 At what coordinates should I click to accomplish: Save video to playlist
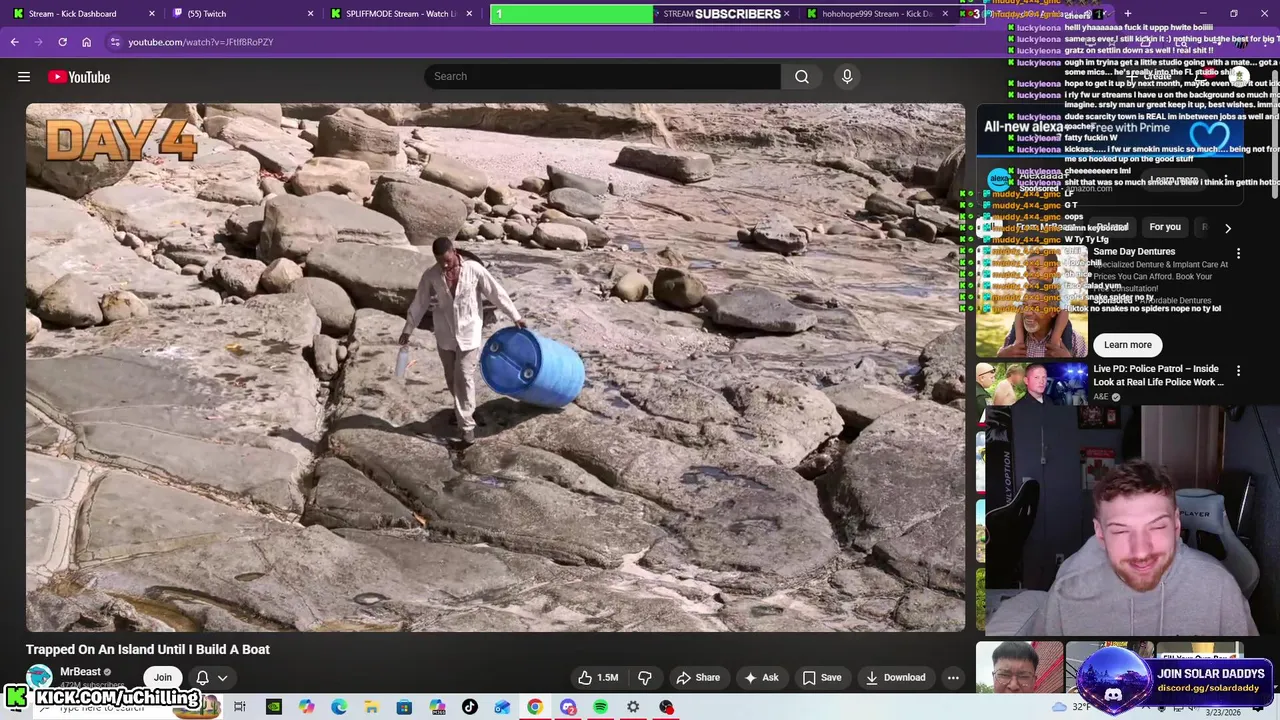click(x=821, y=677)
